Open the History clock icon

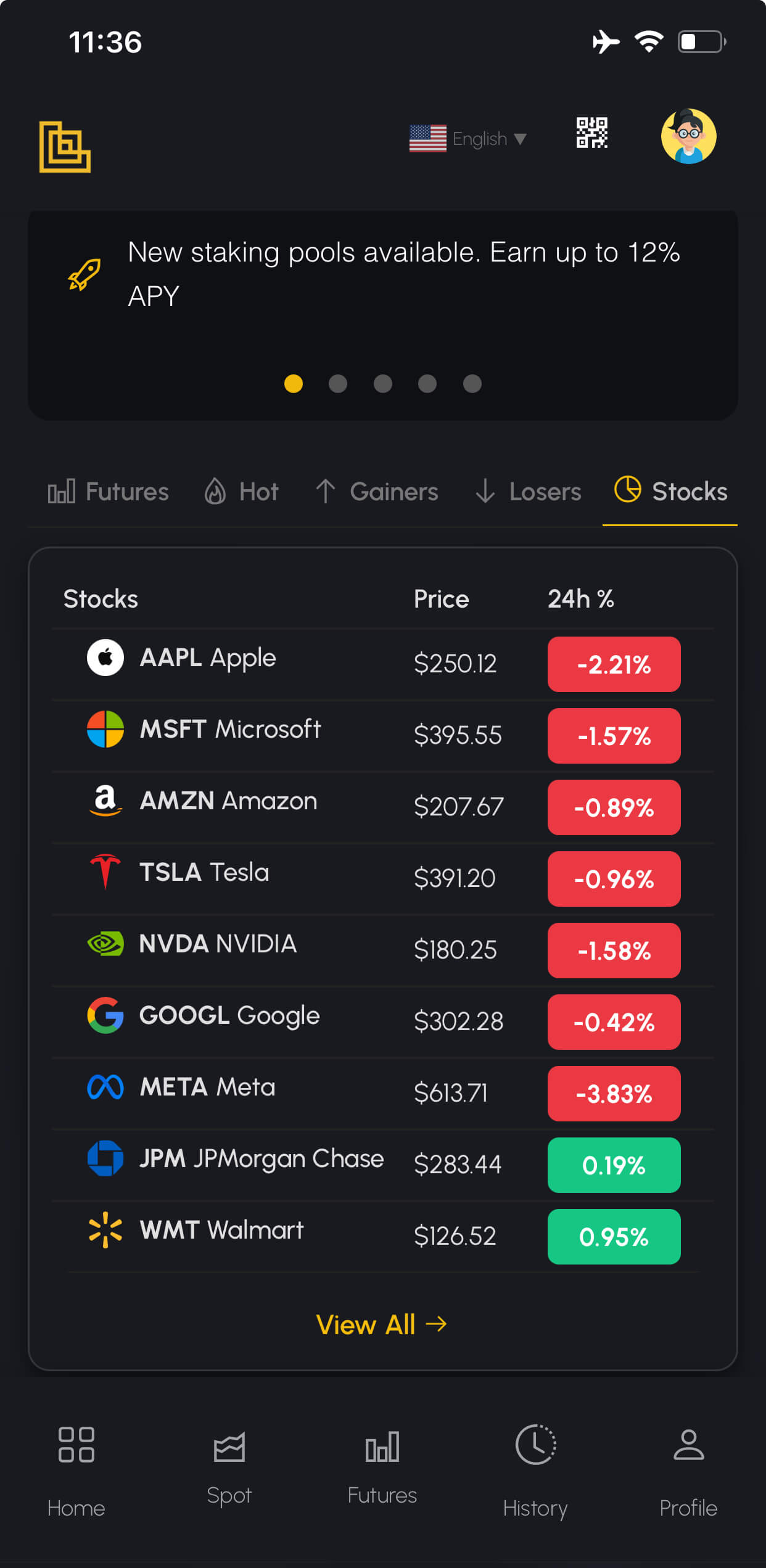[535, 1445]
